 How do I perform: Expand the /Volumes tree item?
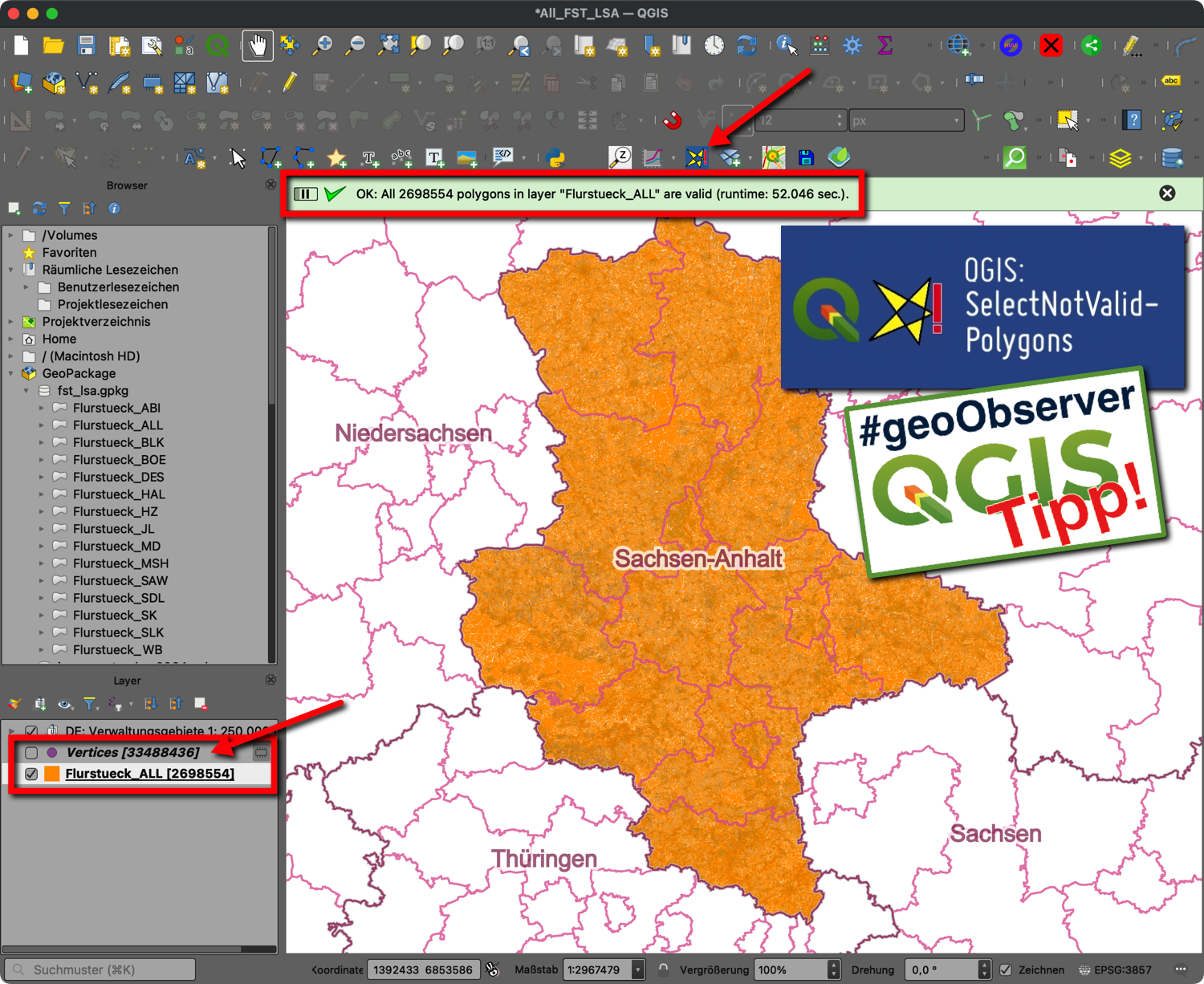(10, 235)
